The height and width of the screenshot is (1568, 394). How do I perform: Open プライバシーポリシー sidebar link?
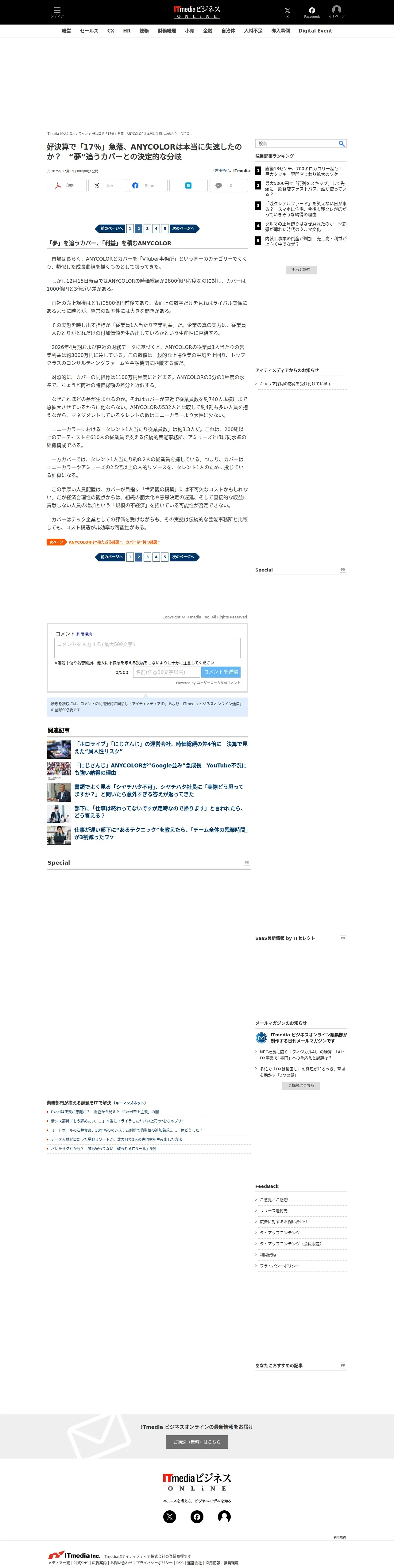[280, 1265]
